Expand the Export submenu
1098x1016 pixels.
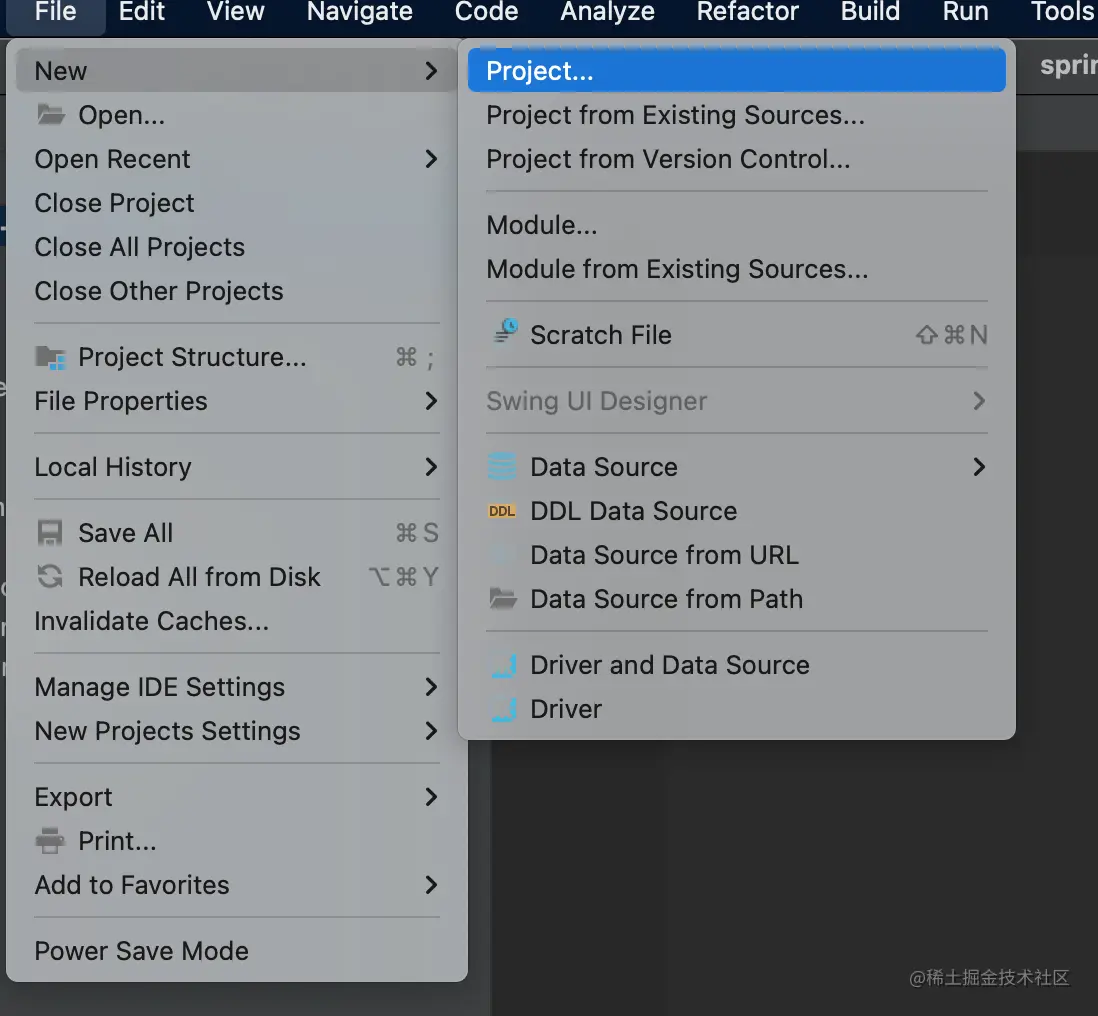coord(431,797)
